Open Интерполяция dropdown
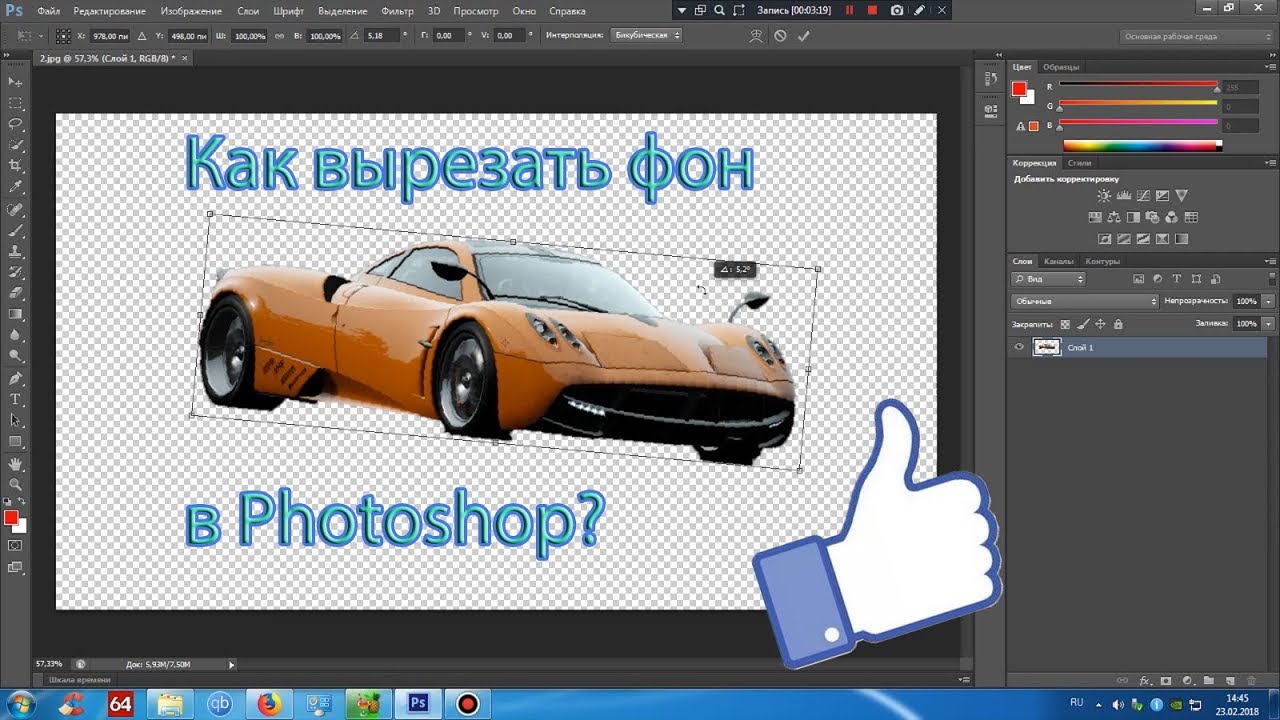The width and height of the screenshot is (1280, 720). point(646,35)
